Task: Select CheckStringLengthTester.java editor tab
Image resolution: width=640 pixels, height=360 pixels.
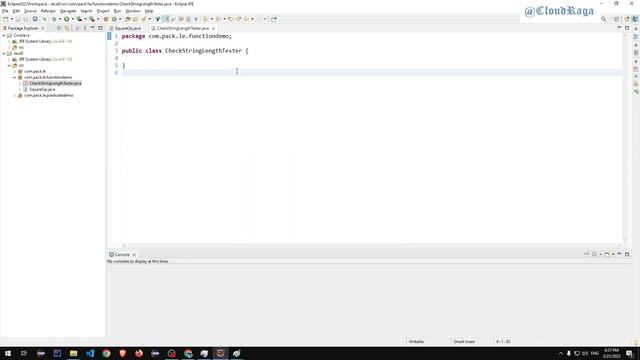Action: point(182,28)
